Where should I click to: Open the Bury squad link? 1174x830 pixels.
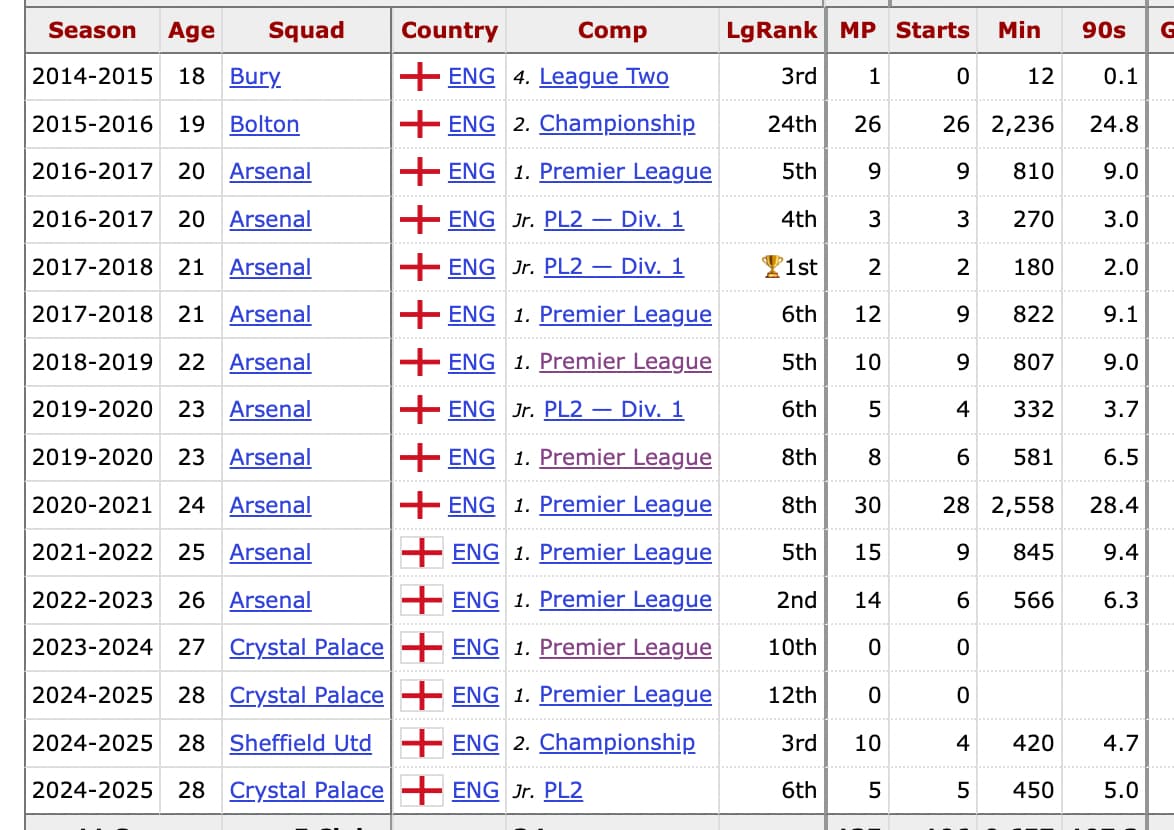(x=255, y=76)
